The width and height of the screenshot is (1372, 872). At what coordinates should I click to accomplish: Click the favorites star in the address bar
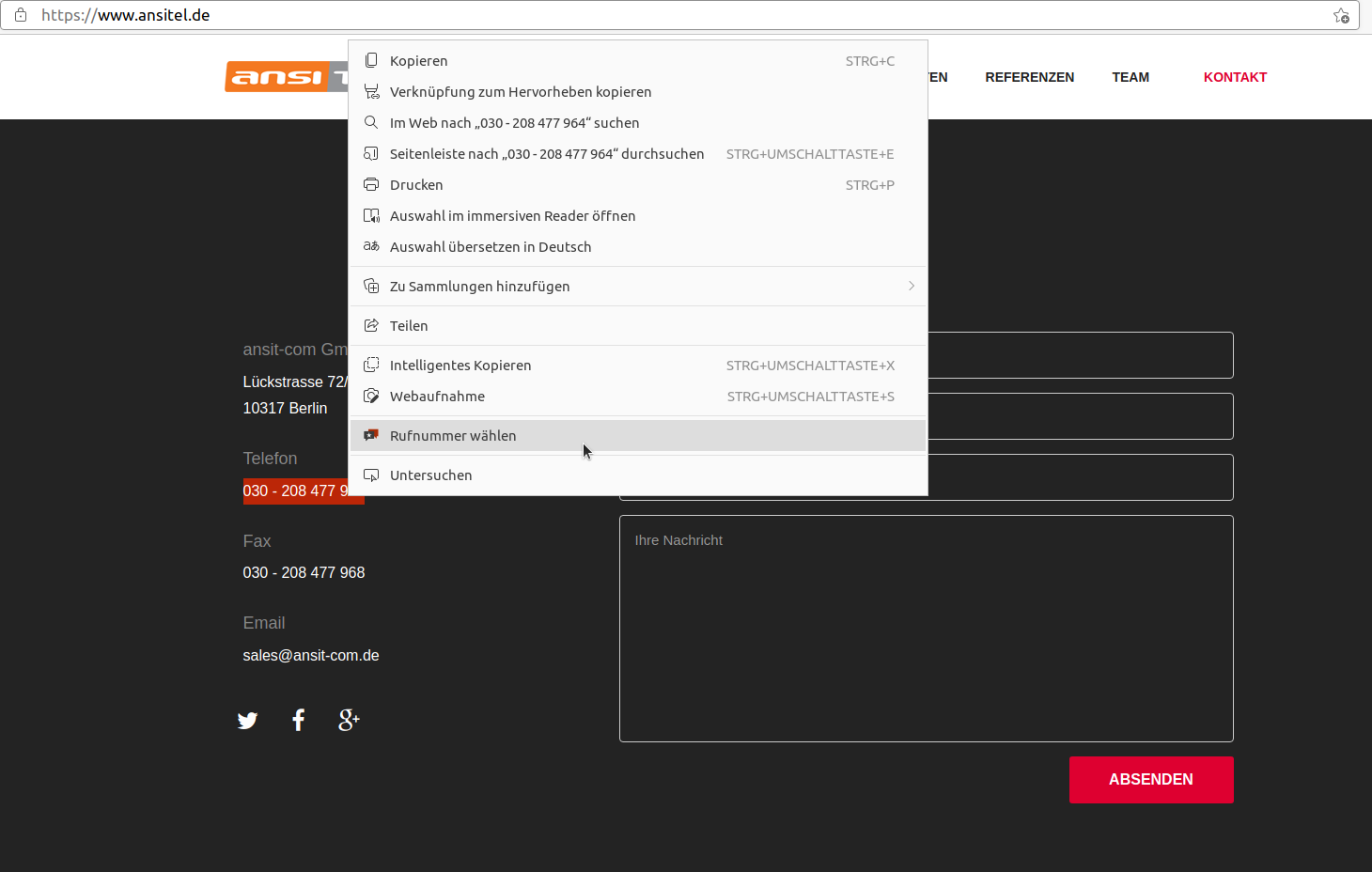(1343, 15)
